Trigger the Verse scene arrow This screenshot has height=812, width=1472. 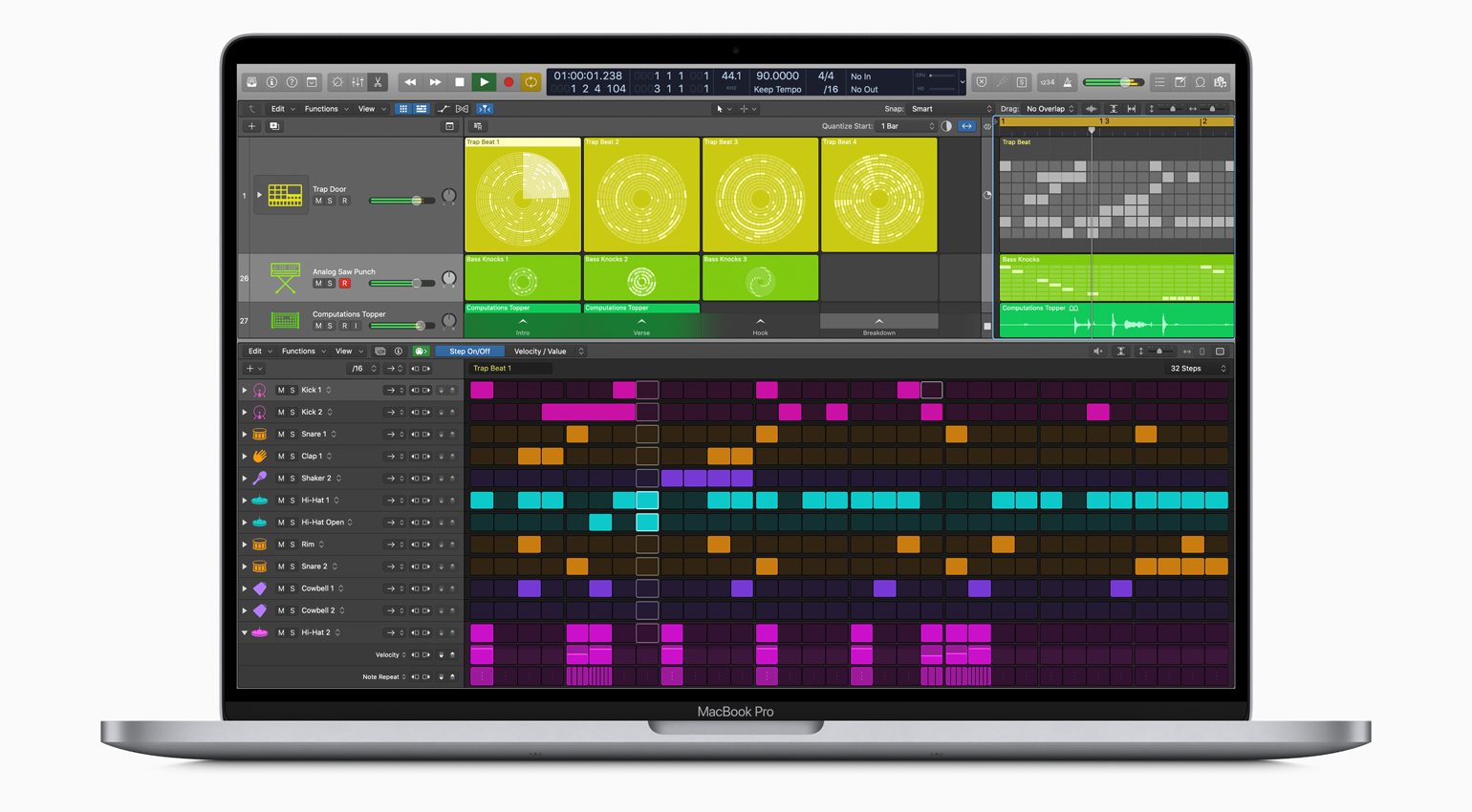pyautogui.click(x=641, y=322)
